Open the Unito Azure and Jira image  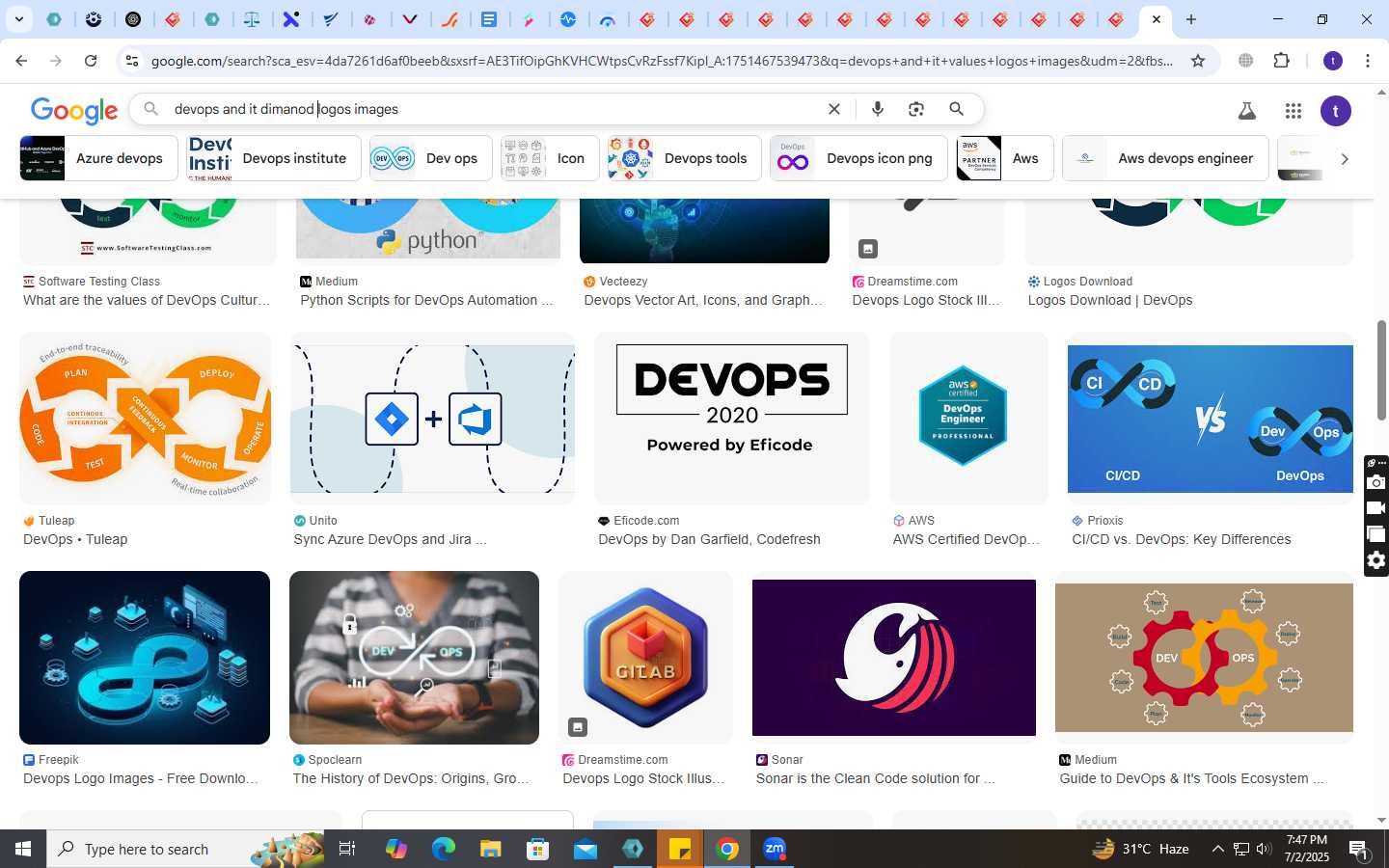tap(432, 419)
